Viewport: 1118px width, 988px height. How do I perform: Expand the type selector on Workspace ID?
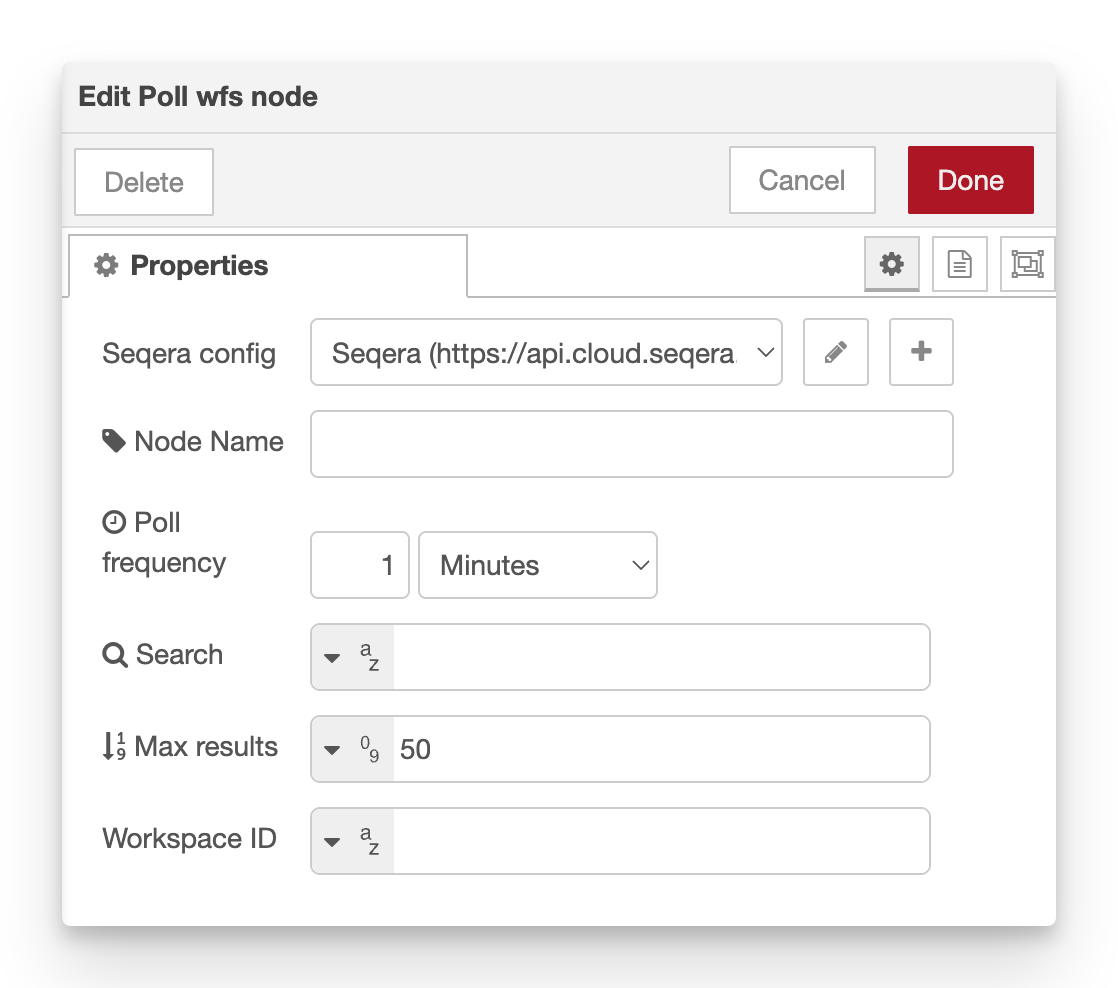coord(333,840)
